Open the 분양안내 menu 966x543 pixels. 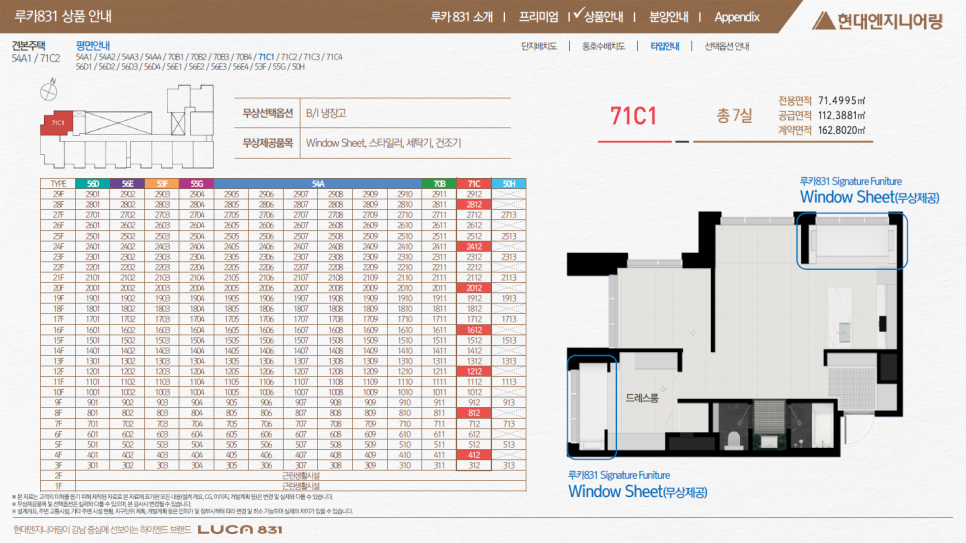pos(668,17)
